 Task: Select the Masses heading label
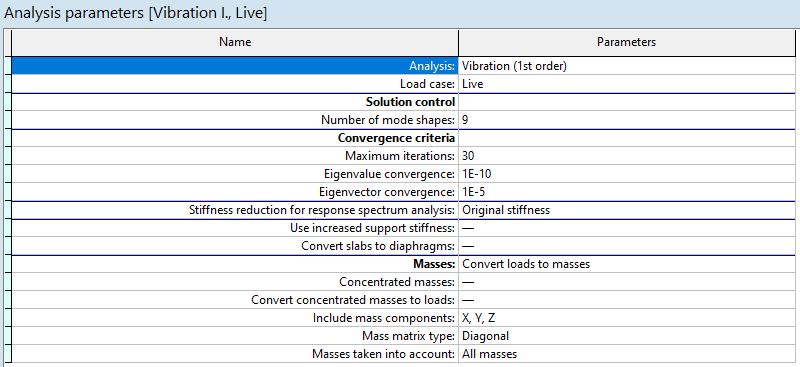434,264
